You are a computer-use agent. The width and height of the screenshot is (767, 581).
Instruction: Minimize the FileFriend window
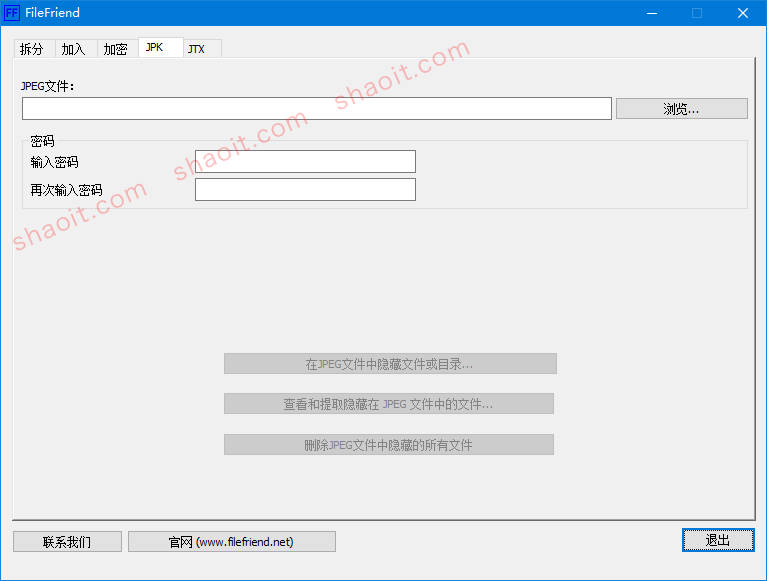(x=652, y=13)
